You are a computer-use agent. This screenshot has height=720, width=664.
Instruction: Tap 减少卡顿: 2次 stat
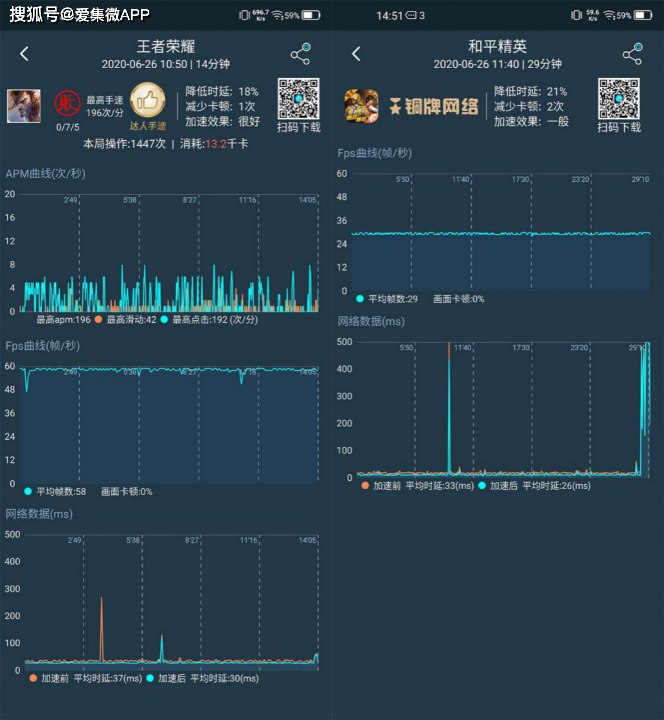click(529, 107)
